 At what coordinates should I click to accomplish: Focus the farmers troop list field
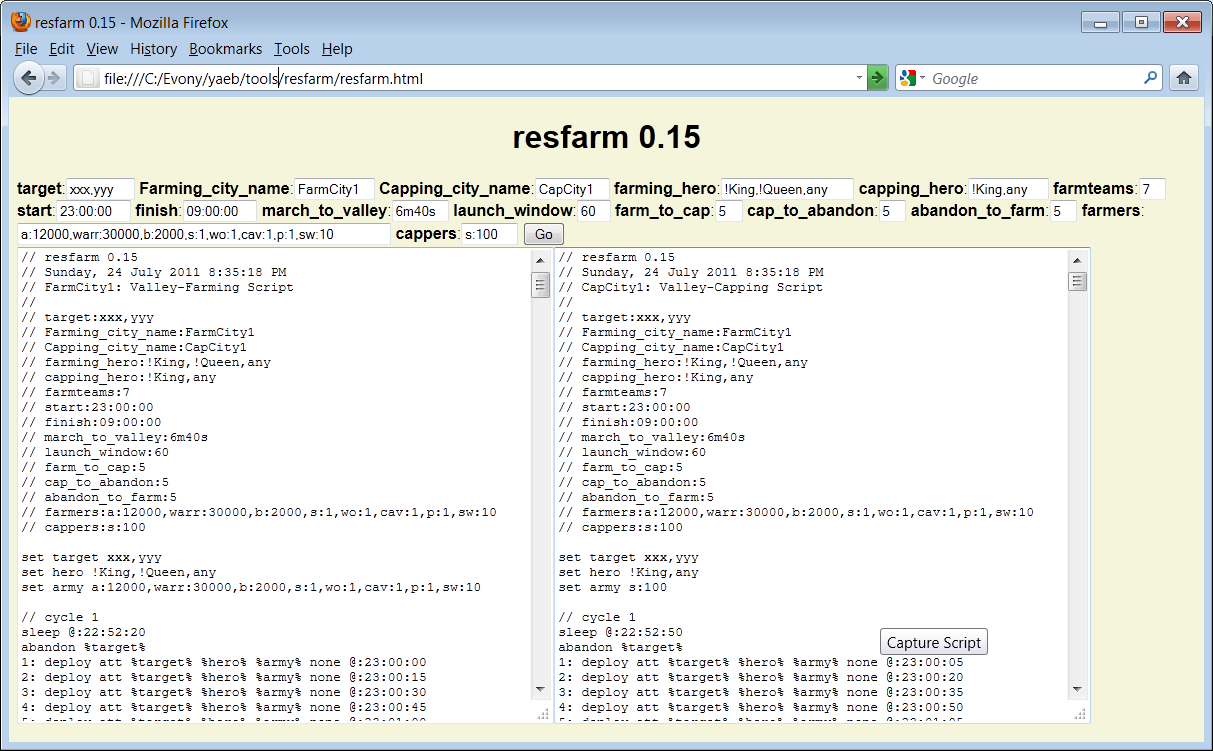(205, 234)
